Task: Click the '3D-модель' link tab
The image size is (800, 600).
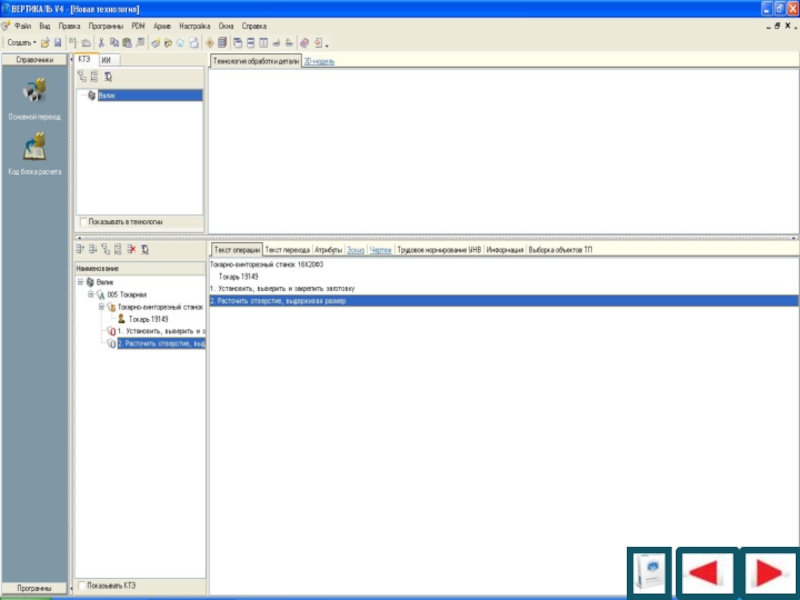Action: (320, 61)
